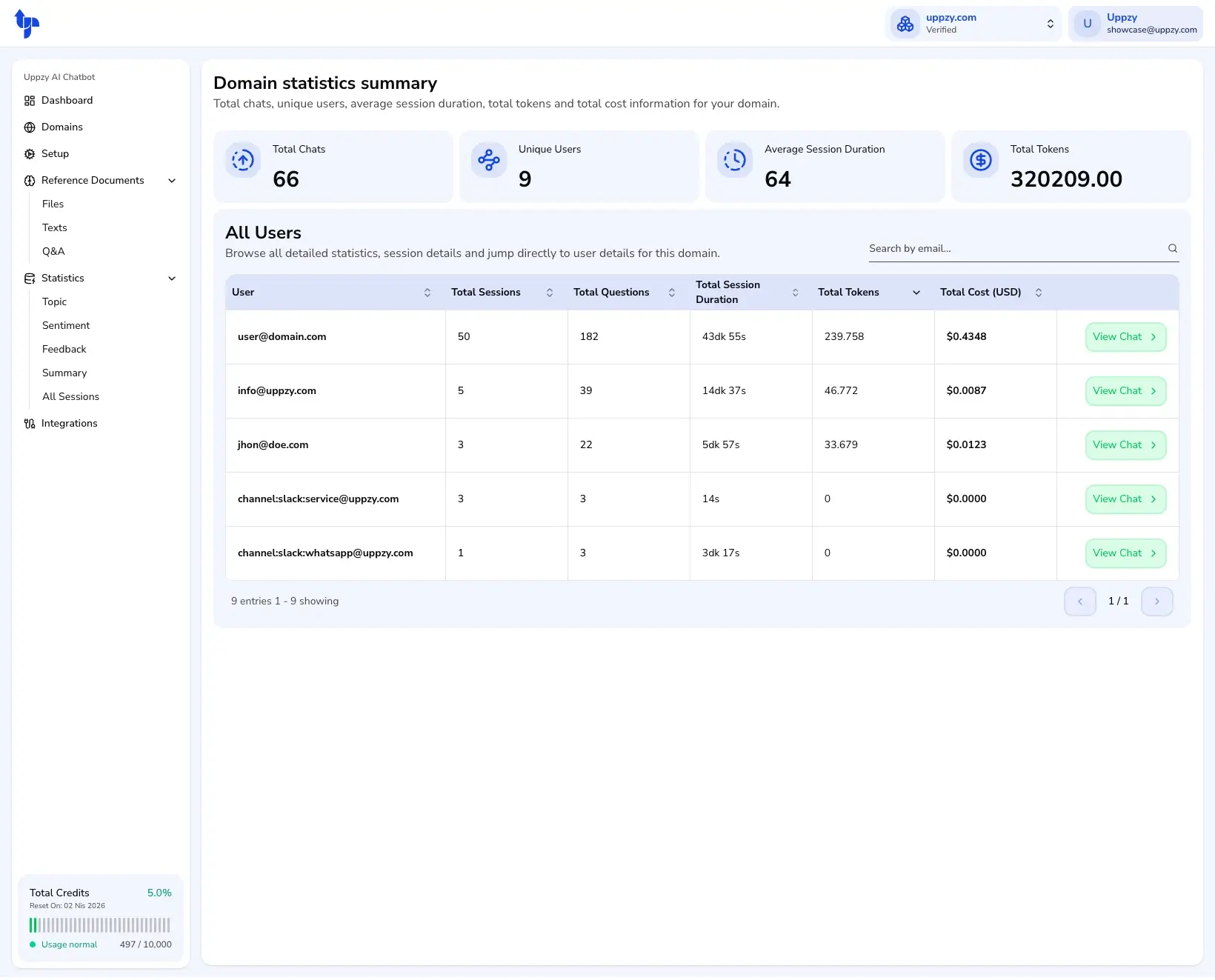1215x980 pixels.
Task: View Chat for user@domain.com
Action: tap(1125, 337)
